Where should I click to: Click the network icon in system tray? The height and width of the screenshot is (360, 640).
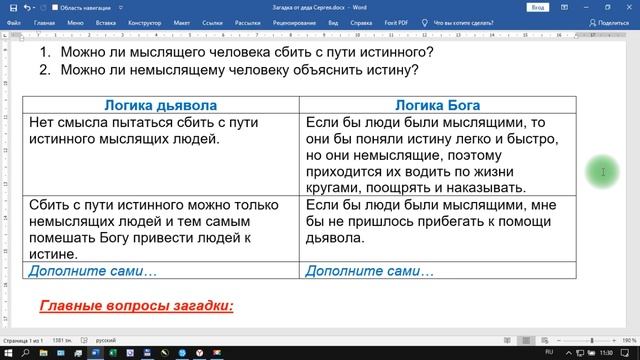[x=580, y=353]
